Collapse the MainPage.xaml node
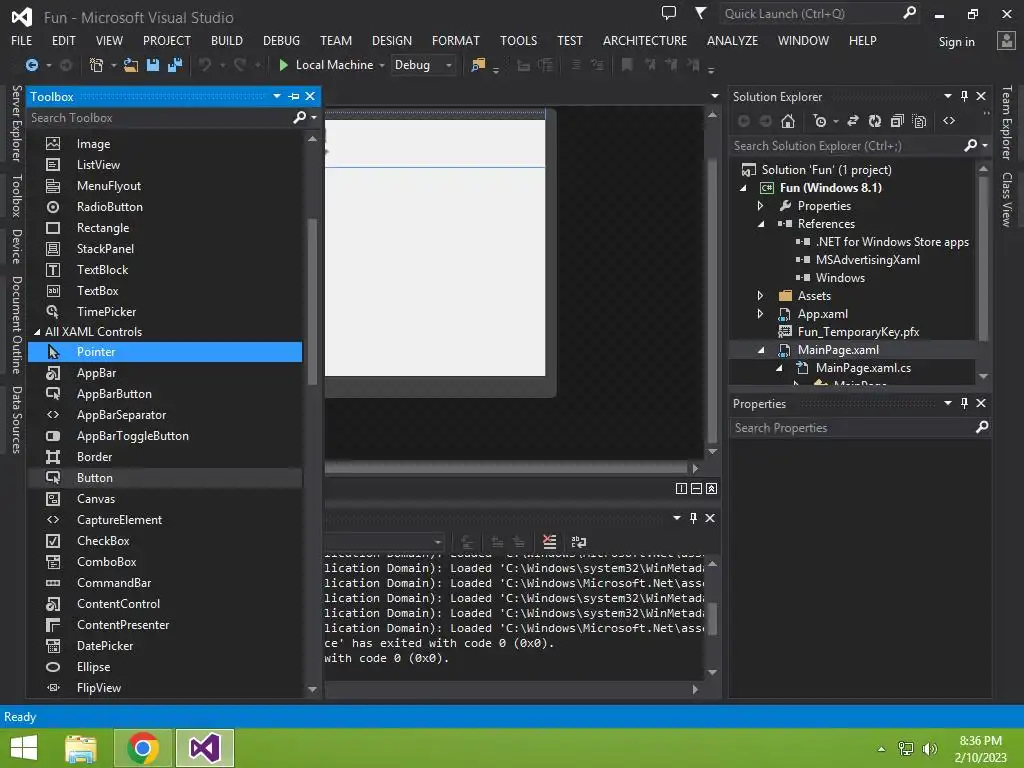 [761, 350]
